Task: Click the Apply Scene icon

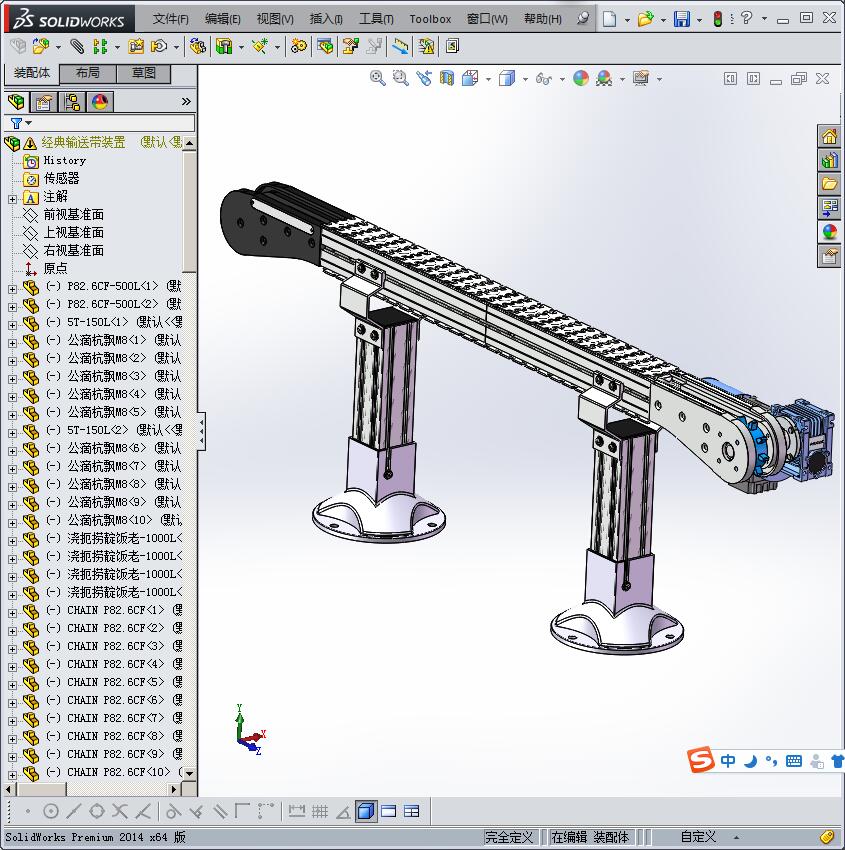Action: coord(604,79)
